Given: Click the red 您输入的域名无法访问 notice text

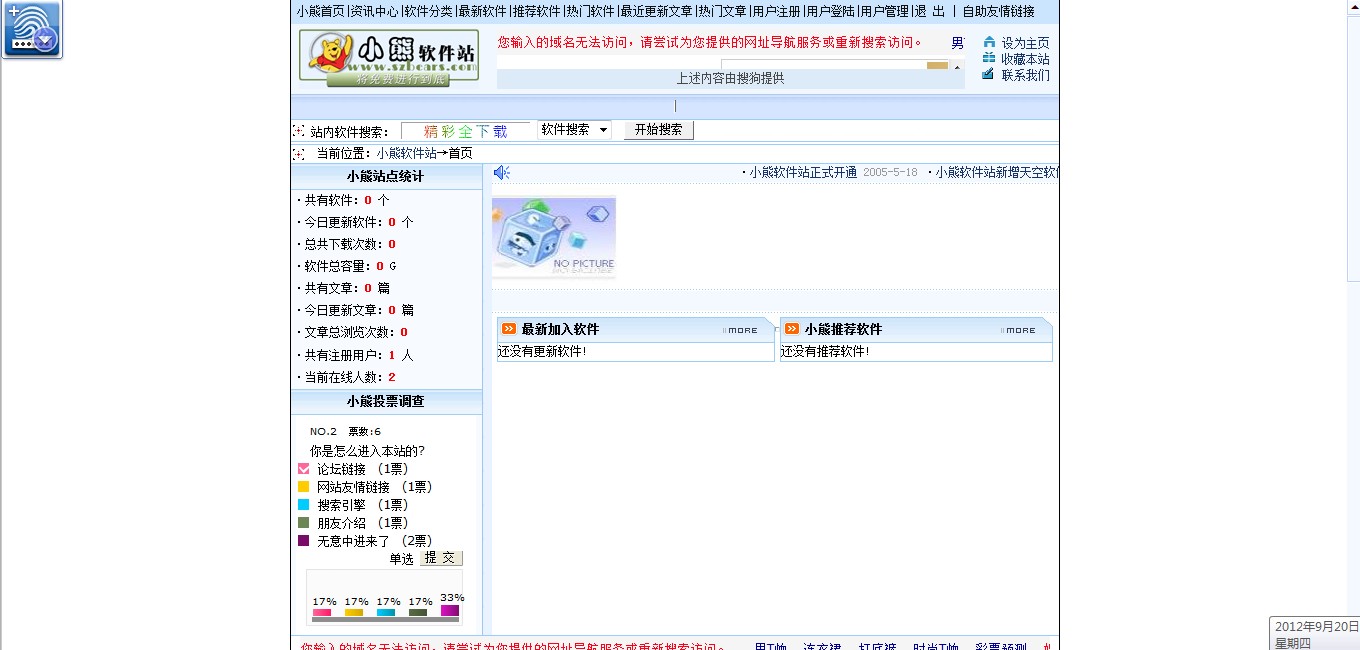Looking at the screenshot, I should tap(709, 43).
